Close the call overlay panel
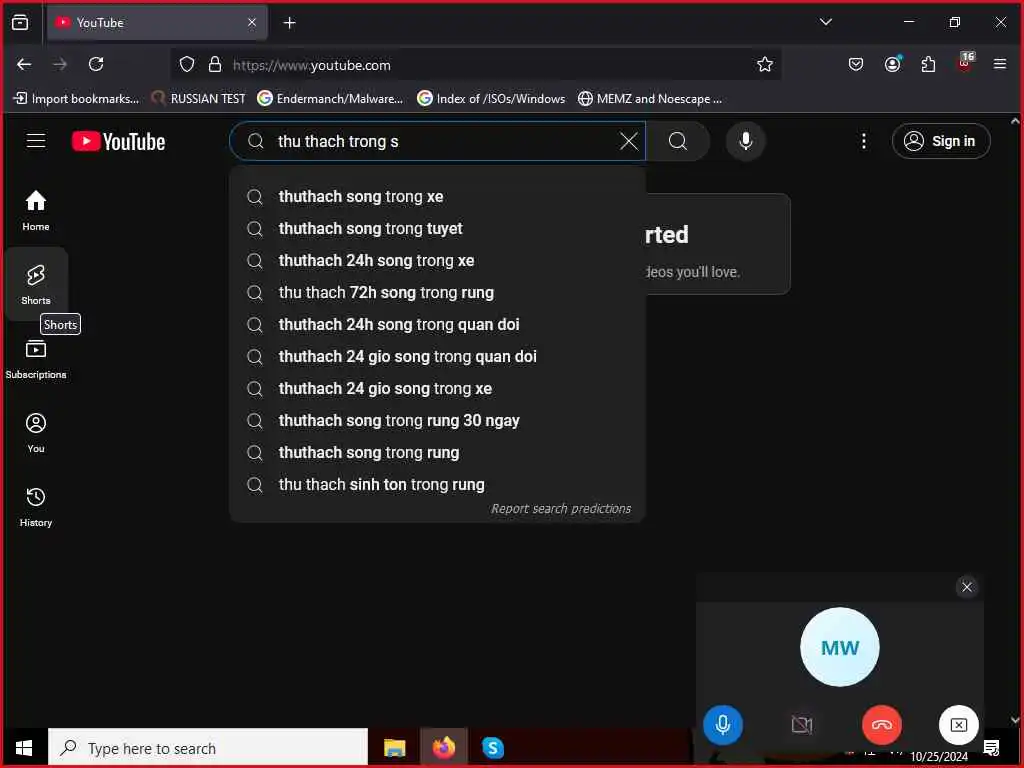 [967, 586]
